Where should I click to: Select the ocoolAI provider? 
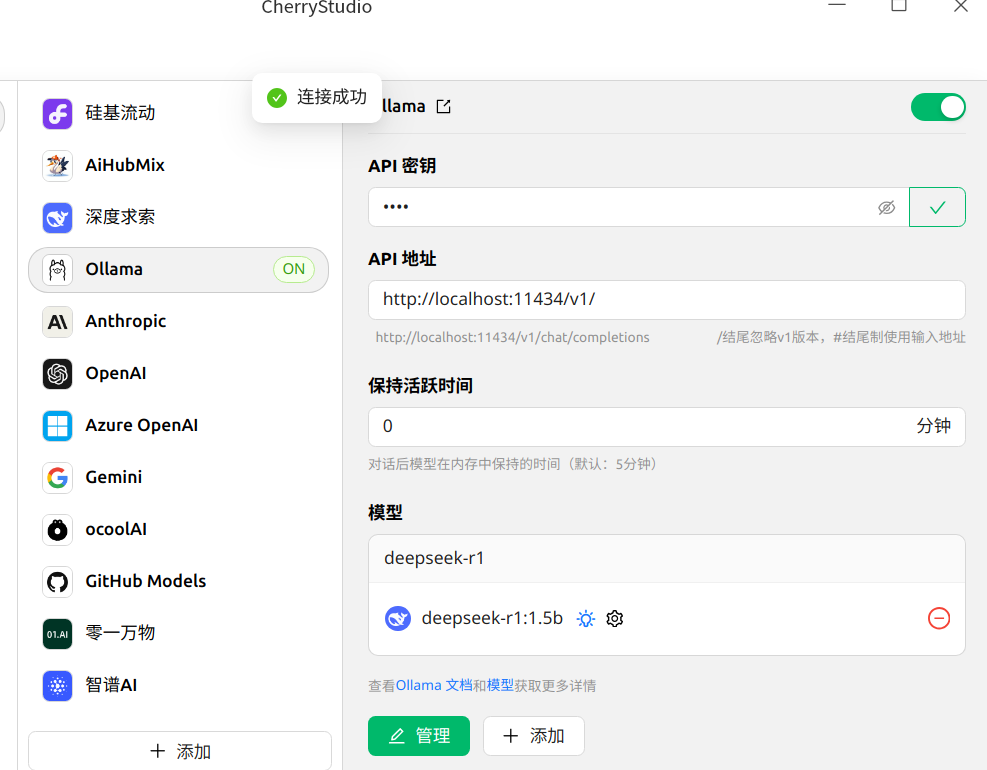[x=179, y=530]
